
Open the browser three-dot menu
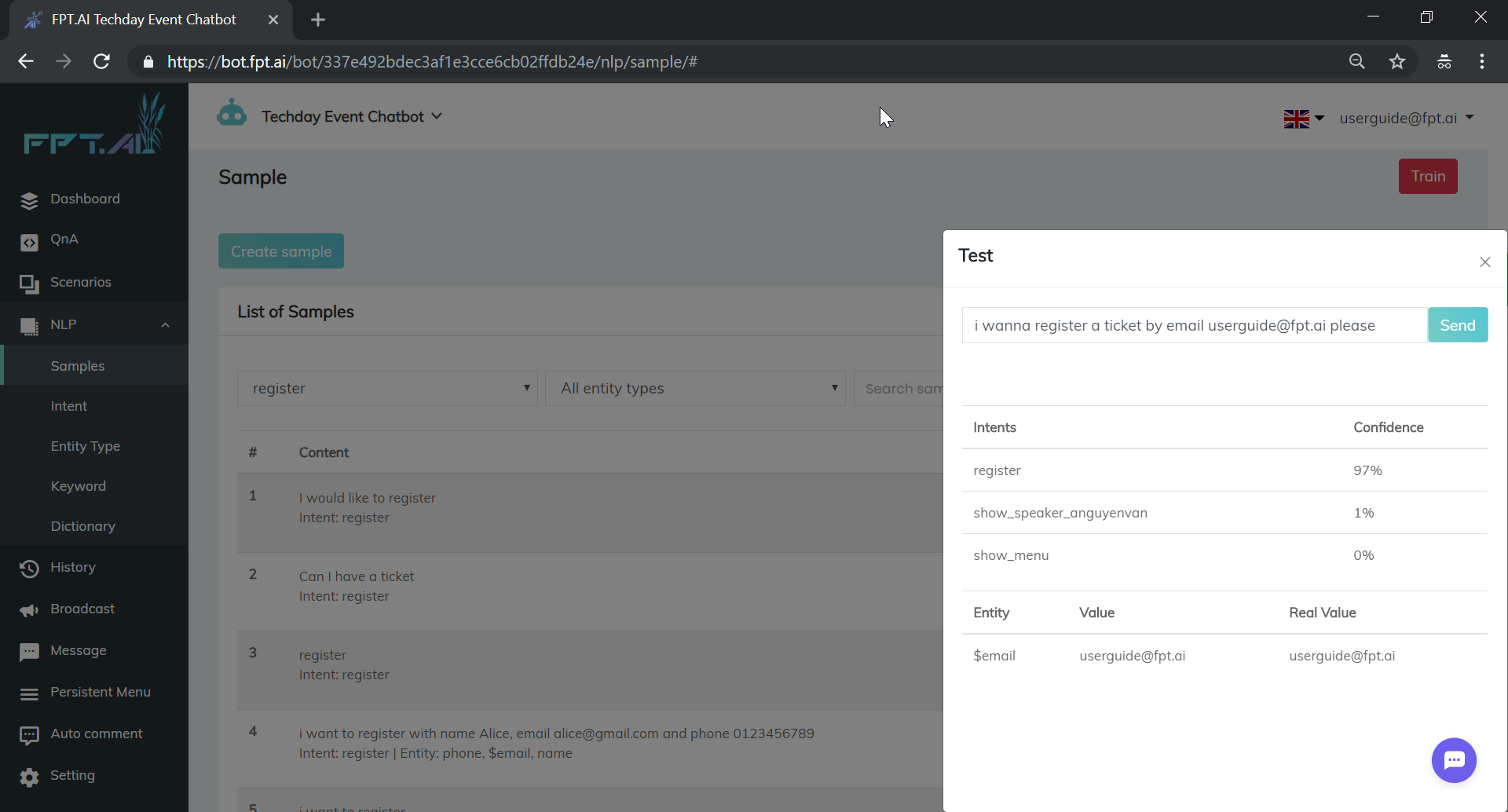[x=1482, y=61]
